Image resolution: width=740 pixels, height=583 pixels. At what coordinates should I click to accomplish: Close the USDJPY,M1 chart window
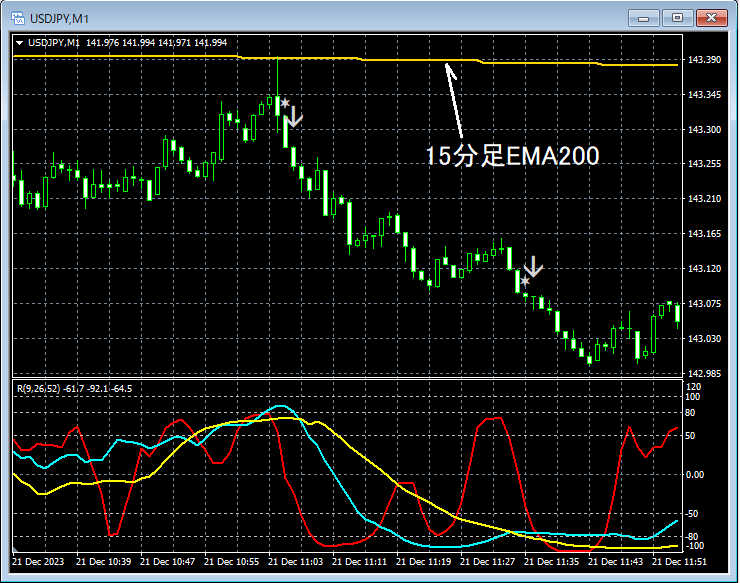712,18
